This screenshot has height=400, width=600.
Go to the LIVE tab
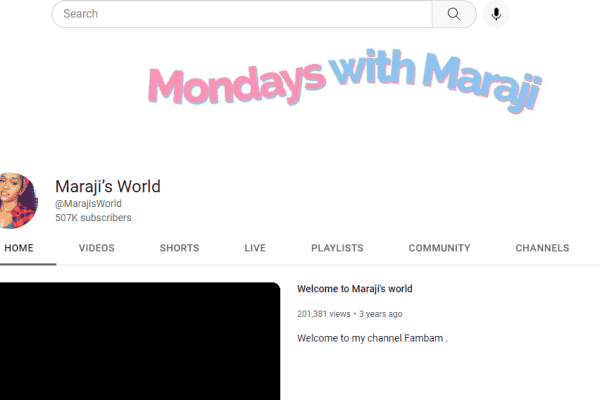click(x=255, y=248)
